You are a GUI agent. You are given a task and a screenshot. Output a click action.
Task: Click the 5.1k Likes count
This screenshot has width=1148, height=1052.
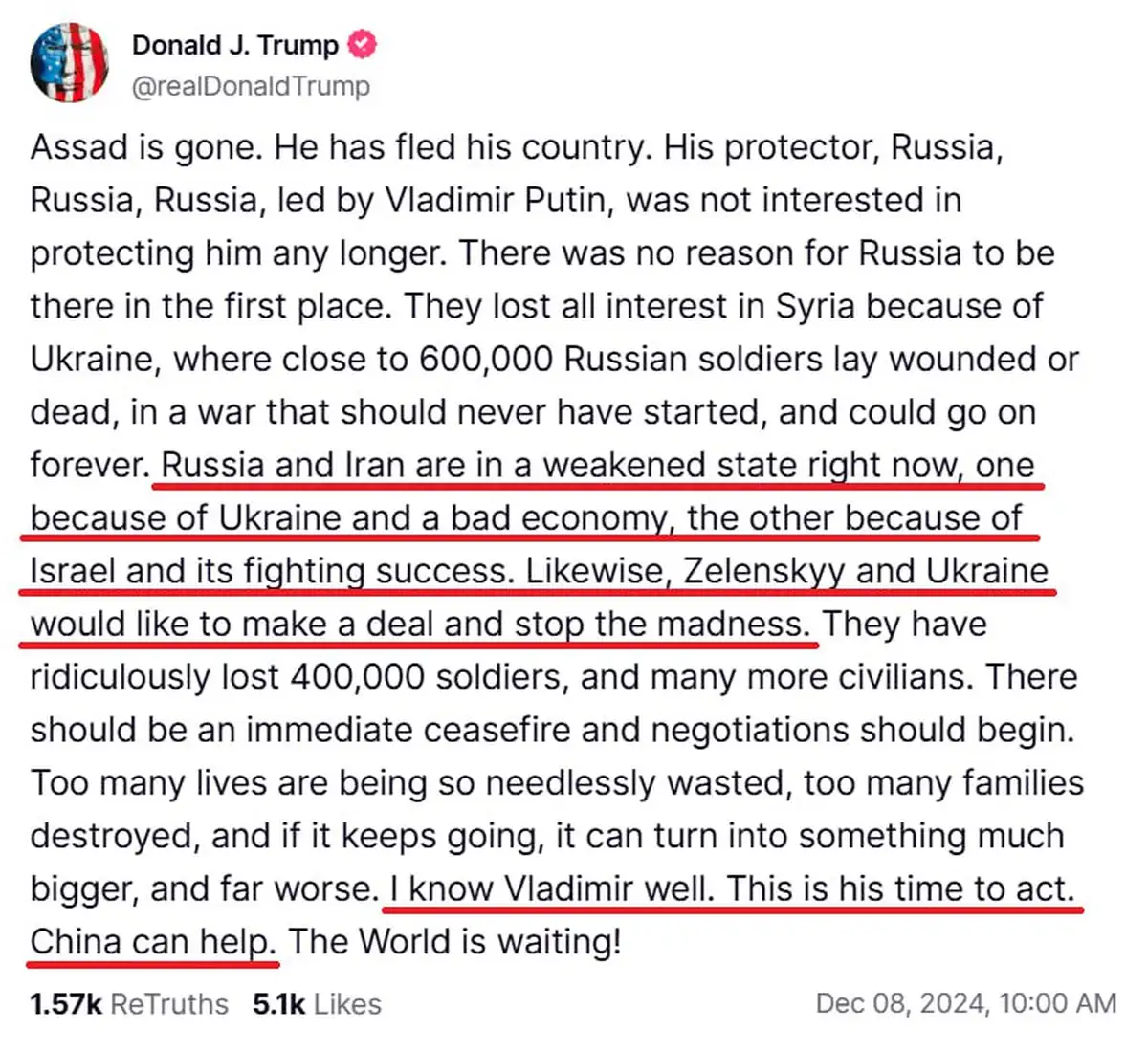point(317,1004)
